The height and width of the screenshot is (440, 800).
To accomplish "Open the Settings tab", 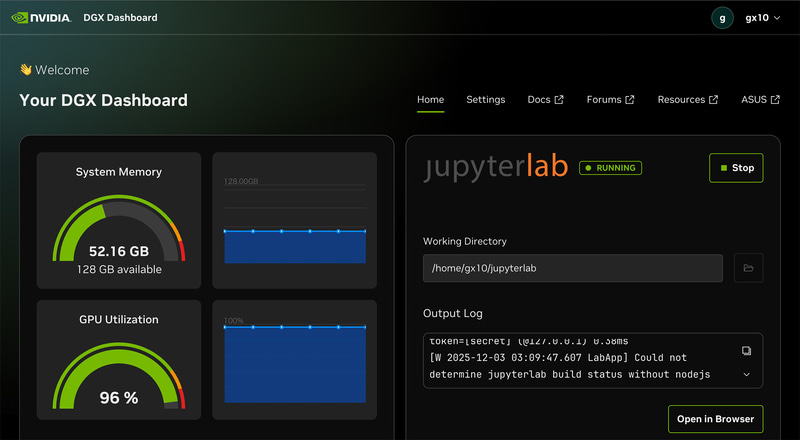I will [x=486, y=100].
